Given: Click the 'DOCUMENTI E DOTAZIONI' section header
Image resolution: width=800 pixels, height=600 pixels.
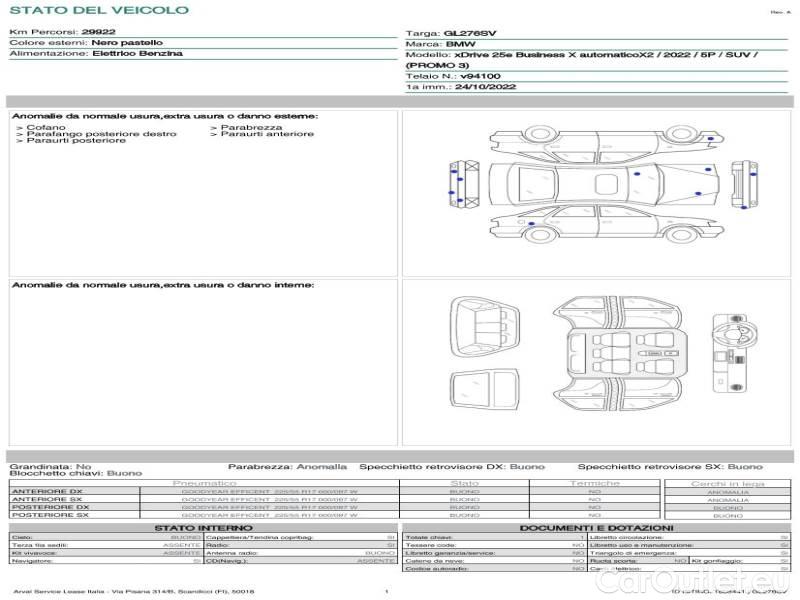Looking at the screenshot, I should point(596,528).
